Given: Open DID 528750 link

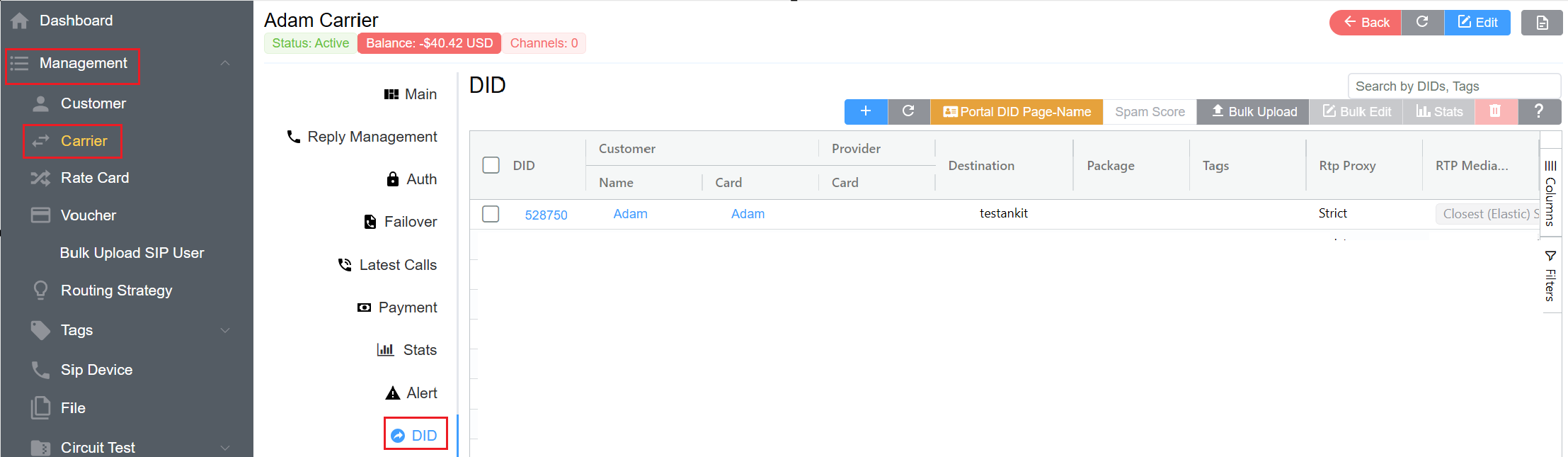Looking at the screenshot, I should (x=546, y=215).
